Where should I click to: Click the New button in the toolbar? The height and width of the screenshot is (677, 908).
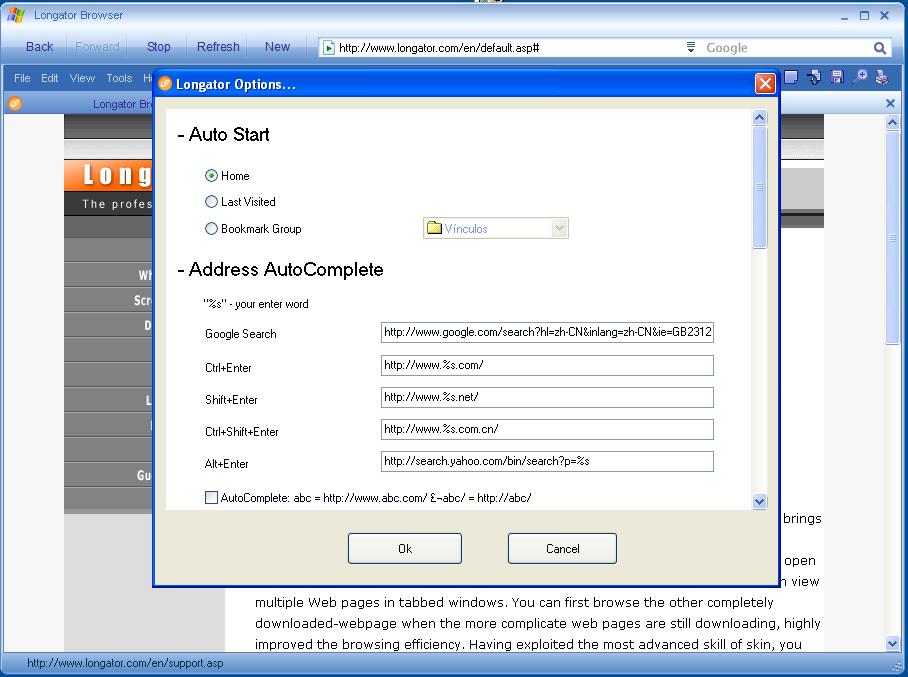pos(277,47)
